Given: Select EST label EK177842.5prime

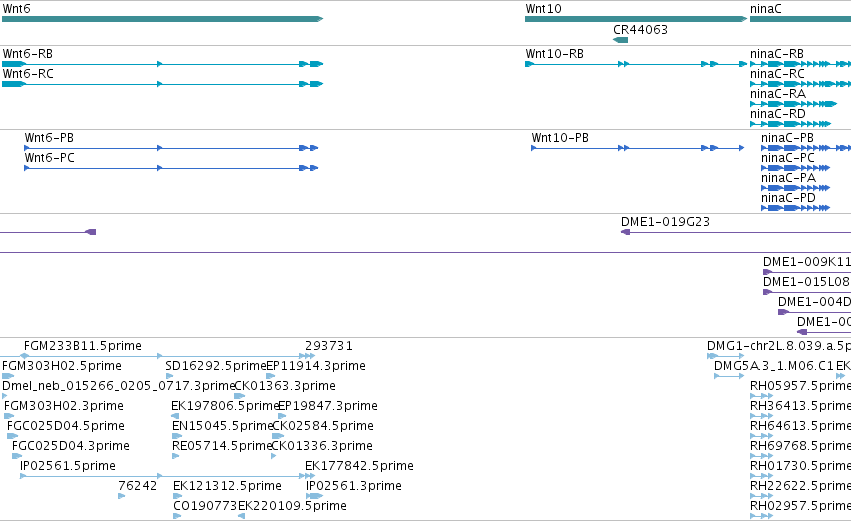Looking at the screenshot, I should click(359, 466).
